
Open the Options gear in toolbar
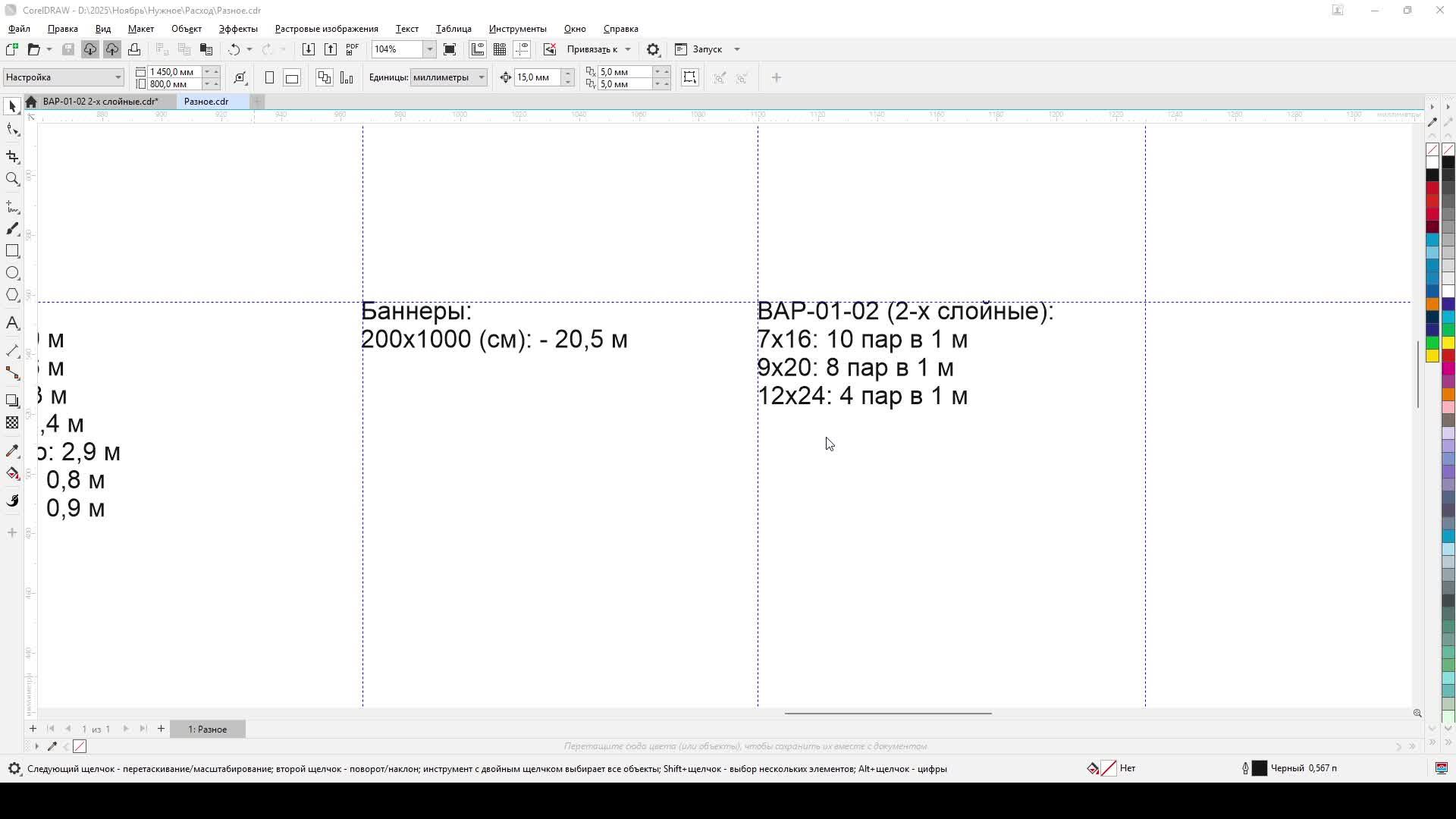click(653, 49)
